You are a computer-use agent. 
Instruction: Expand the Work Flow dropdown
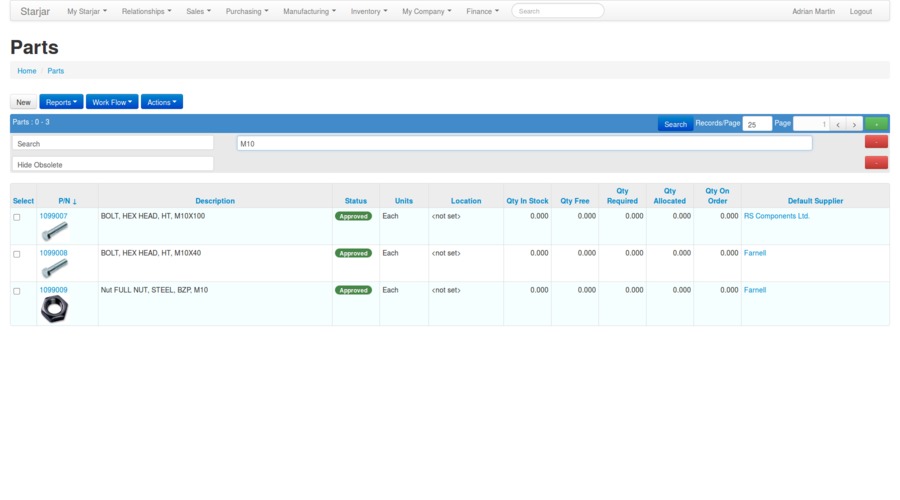coord(112,102)
